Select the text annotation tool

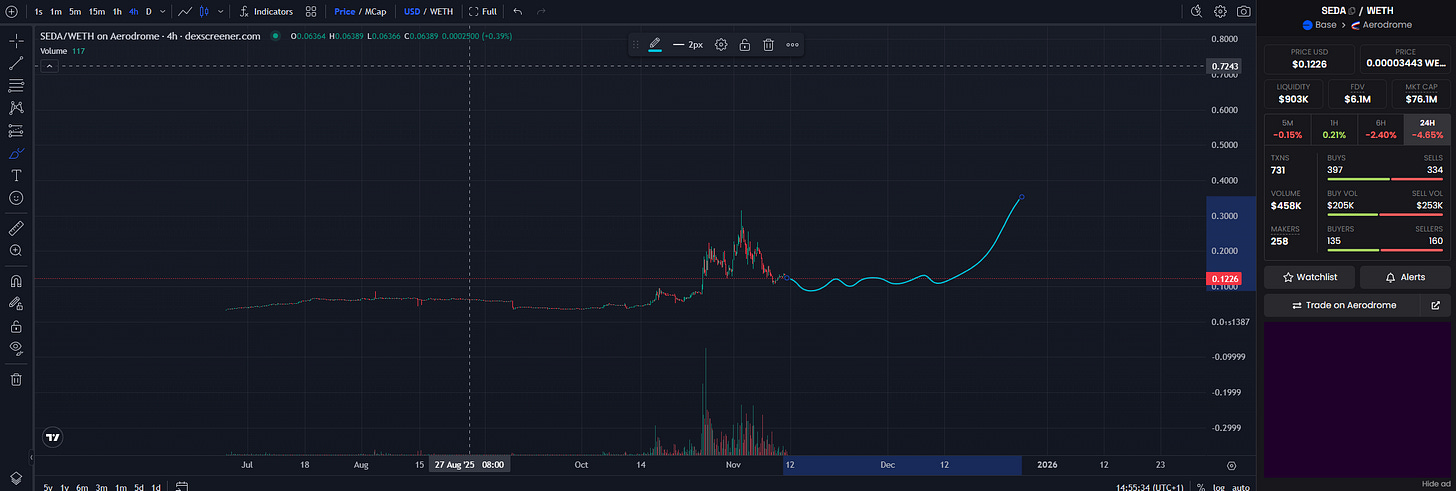point(16,175)
